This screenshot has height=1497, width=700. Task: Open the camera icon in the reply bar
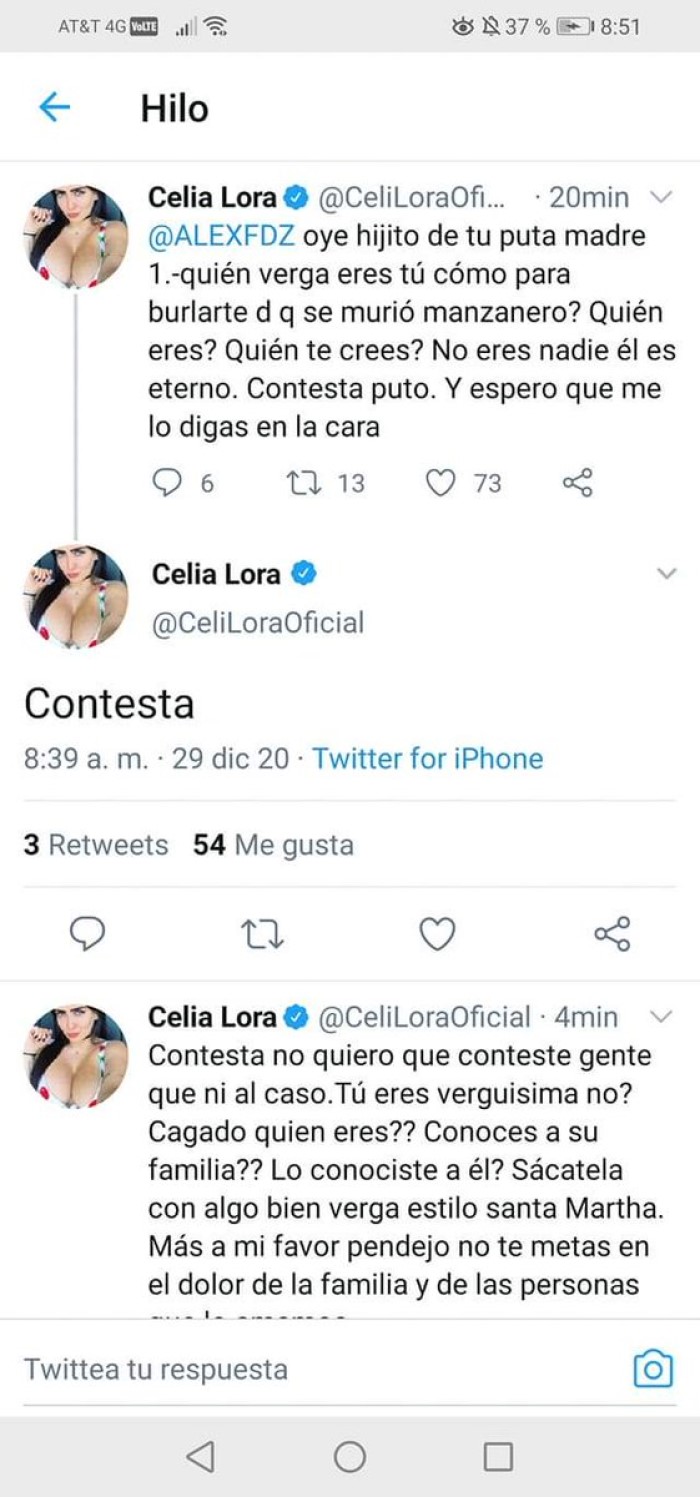click(x=653, y=1369)
